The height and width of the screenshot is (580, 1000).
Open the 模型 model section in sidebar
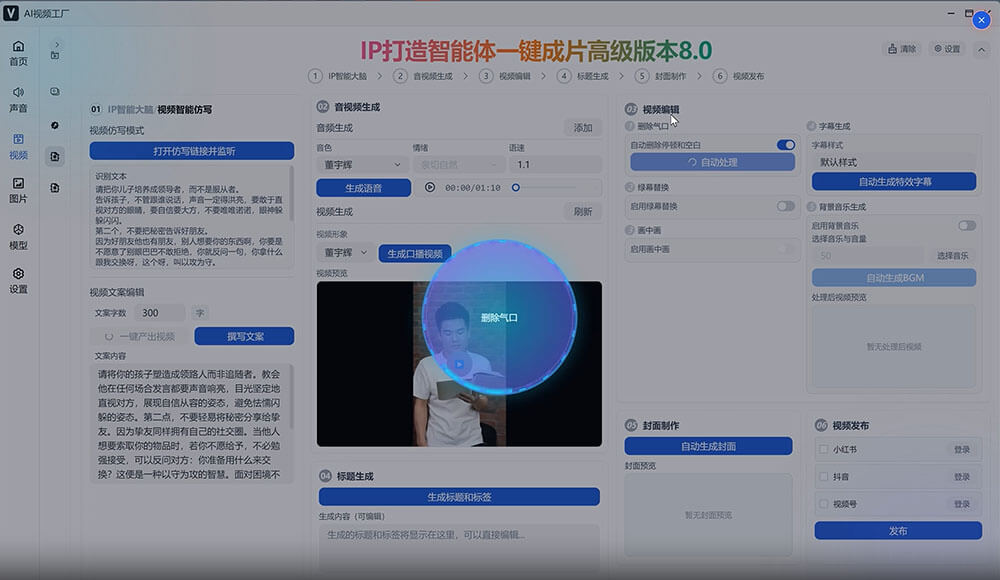[18, 238]
